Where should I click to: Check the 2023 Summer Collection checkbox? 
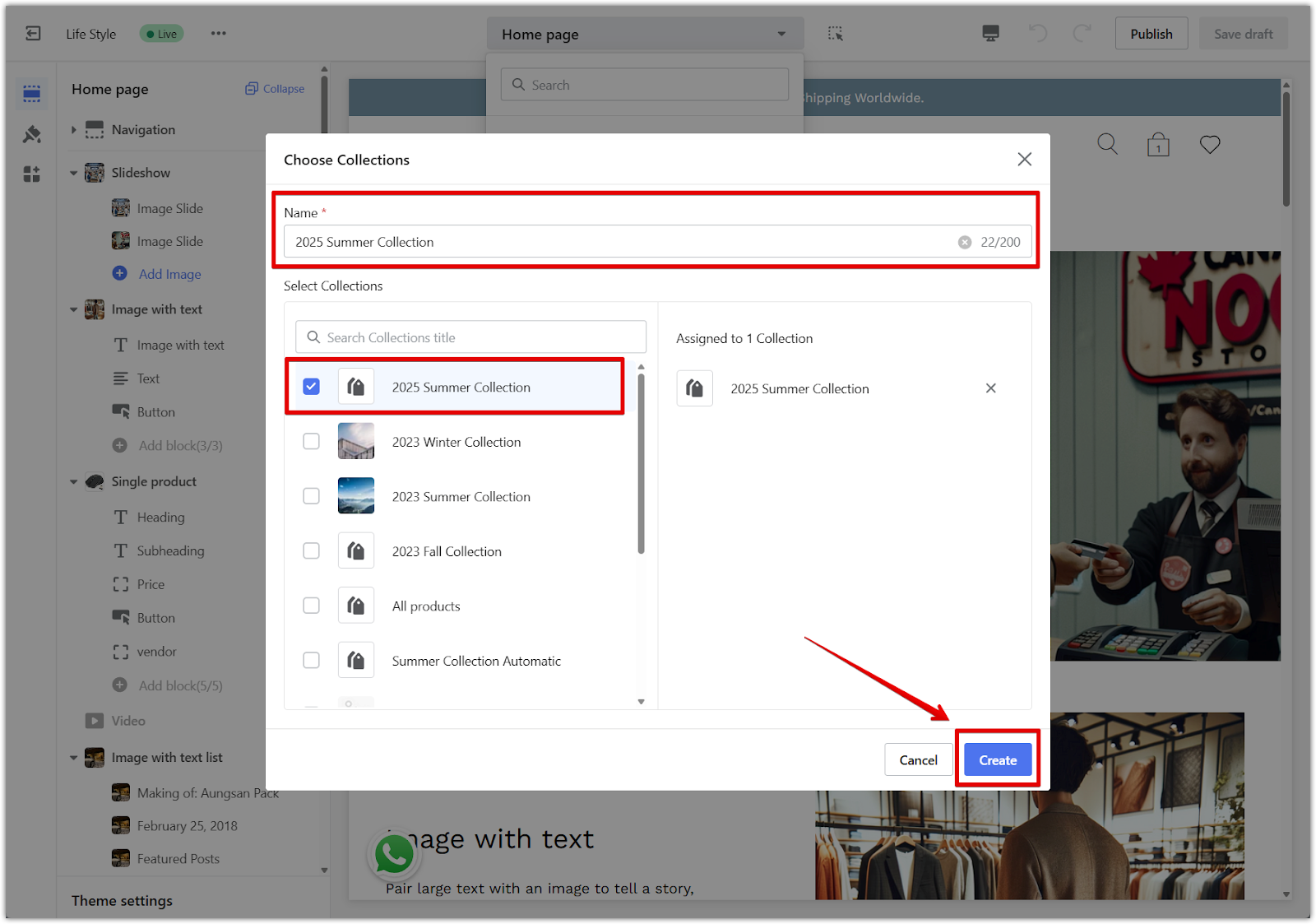click(311, 496)
